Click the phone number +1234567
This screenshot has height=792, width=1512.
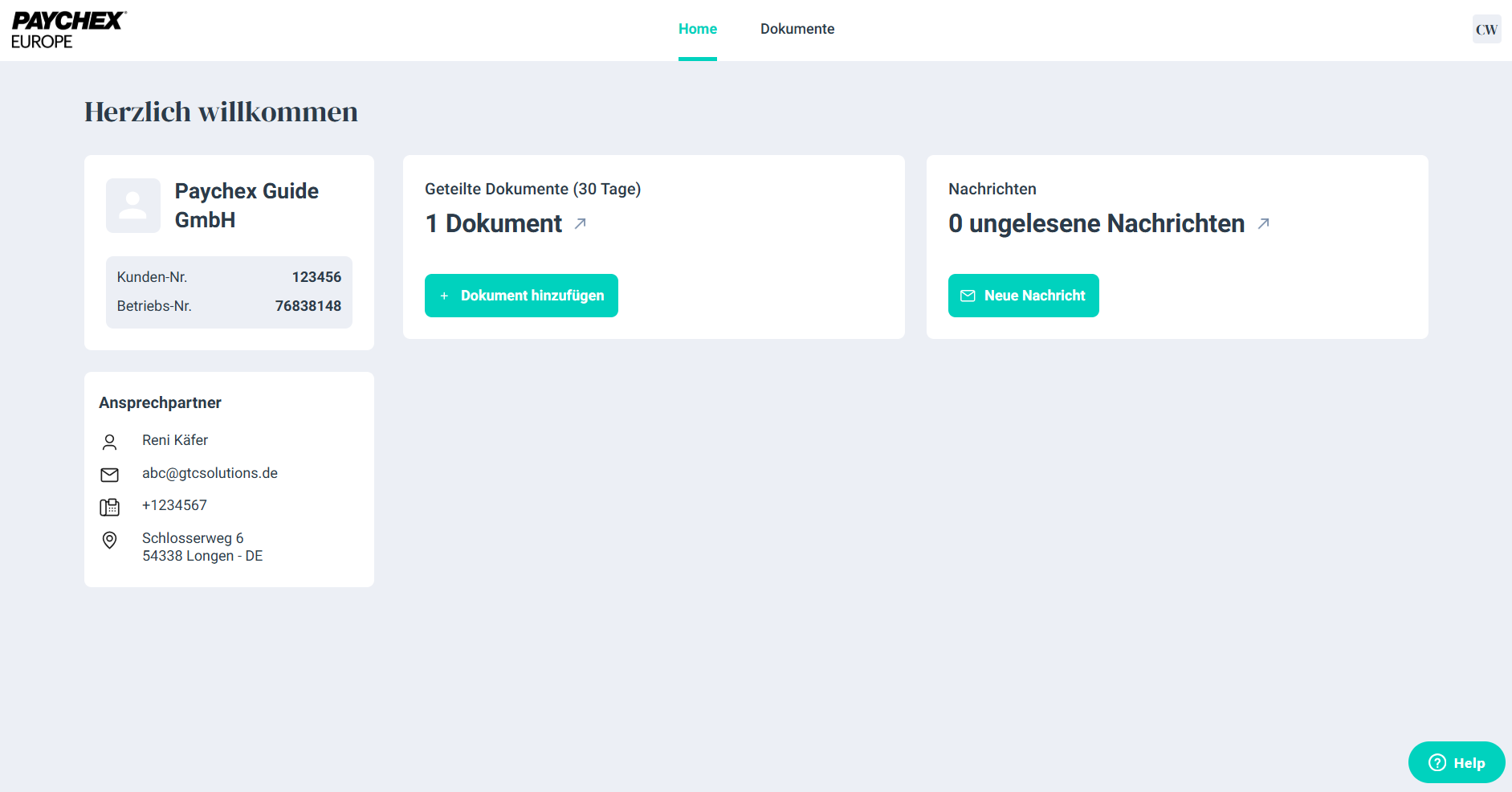pyautogui.click(x=174, y=505)
